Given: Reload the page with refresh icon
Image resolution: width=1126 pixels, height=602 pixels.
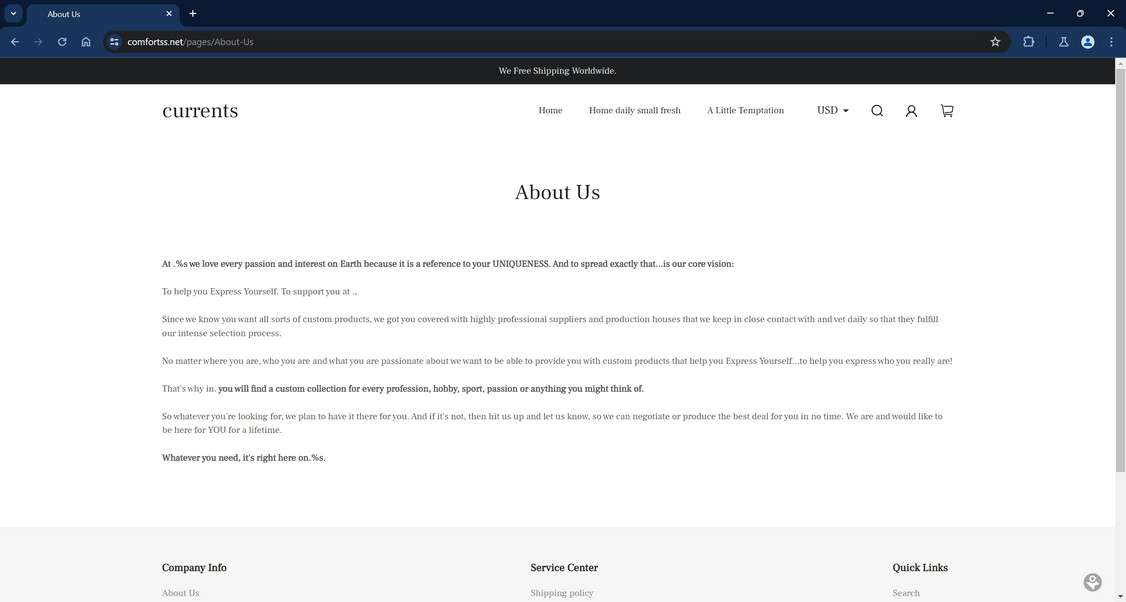Looking at the screenshot, I should coord(62,42).
